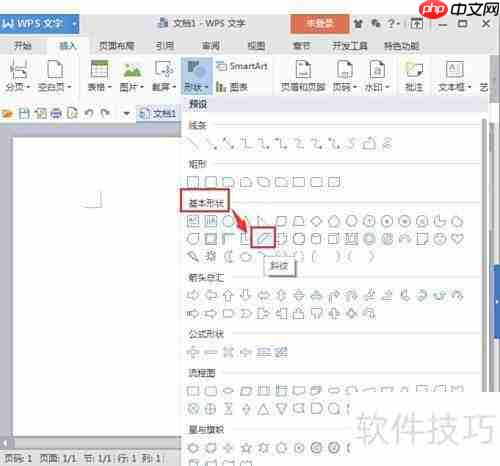Switch to the 页面布局 tab
Image resolution: width=500 pixels, height=466 pixels.
click(117, 45)
